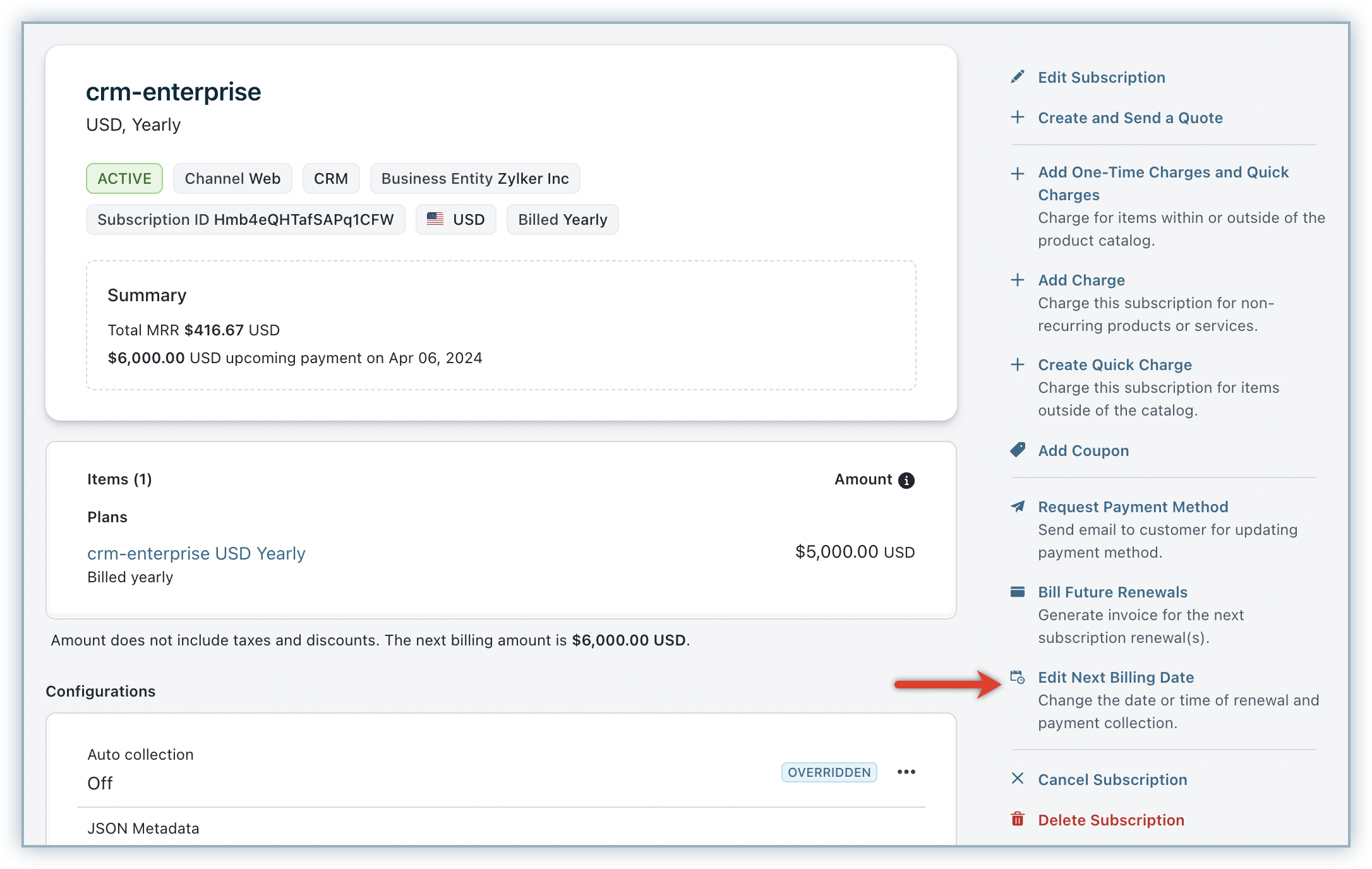
Task: Click the Create Quick Charge link
Action: click(x=1115, y=364)
